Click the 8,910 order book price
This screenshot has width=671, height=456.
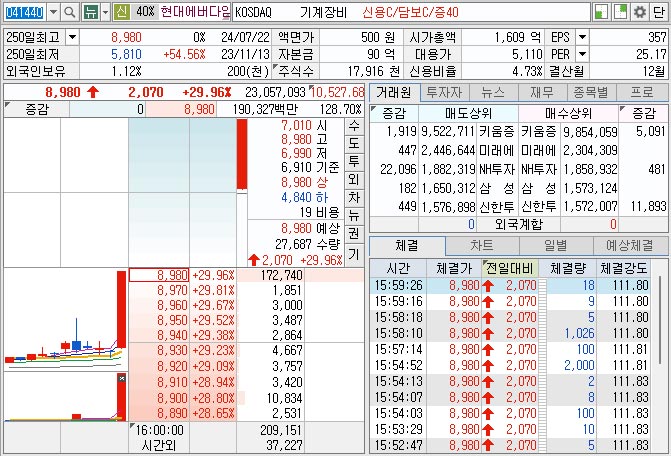[173, 382]
